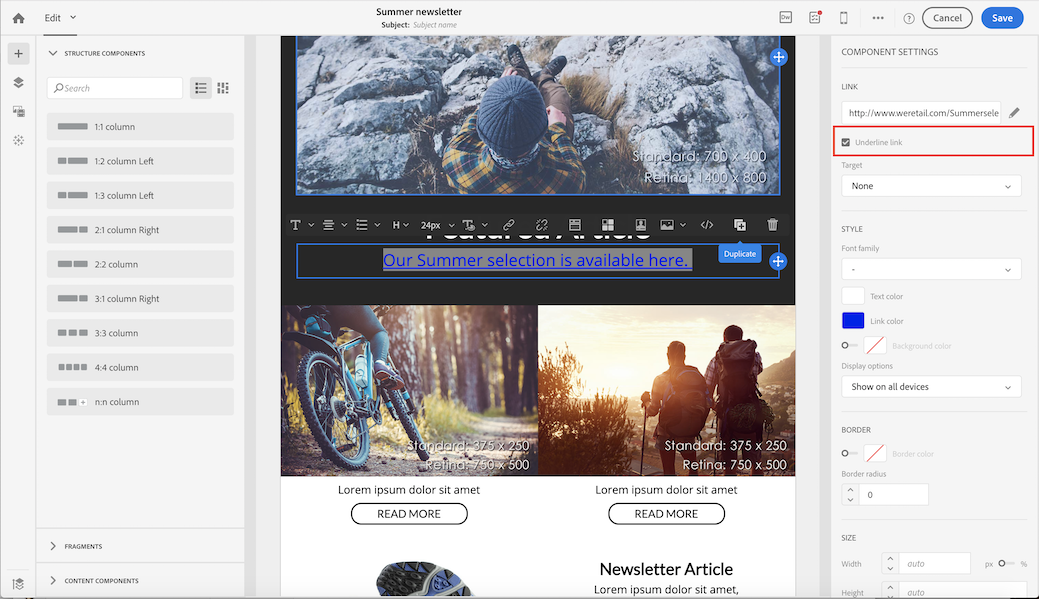Switch to grid view of components
This screenshot has width=1039, height=599.
[x=223, y=88]
